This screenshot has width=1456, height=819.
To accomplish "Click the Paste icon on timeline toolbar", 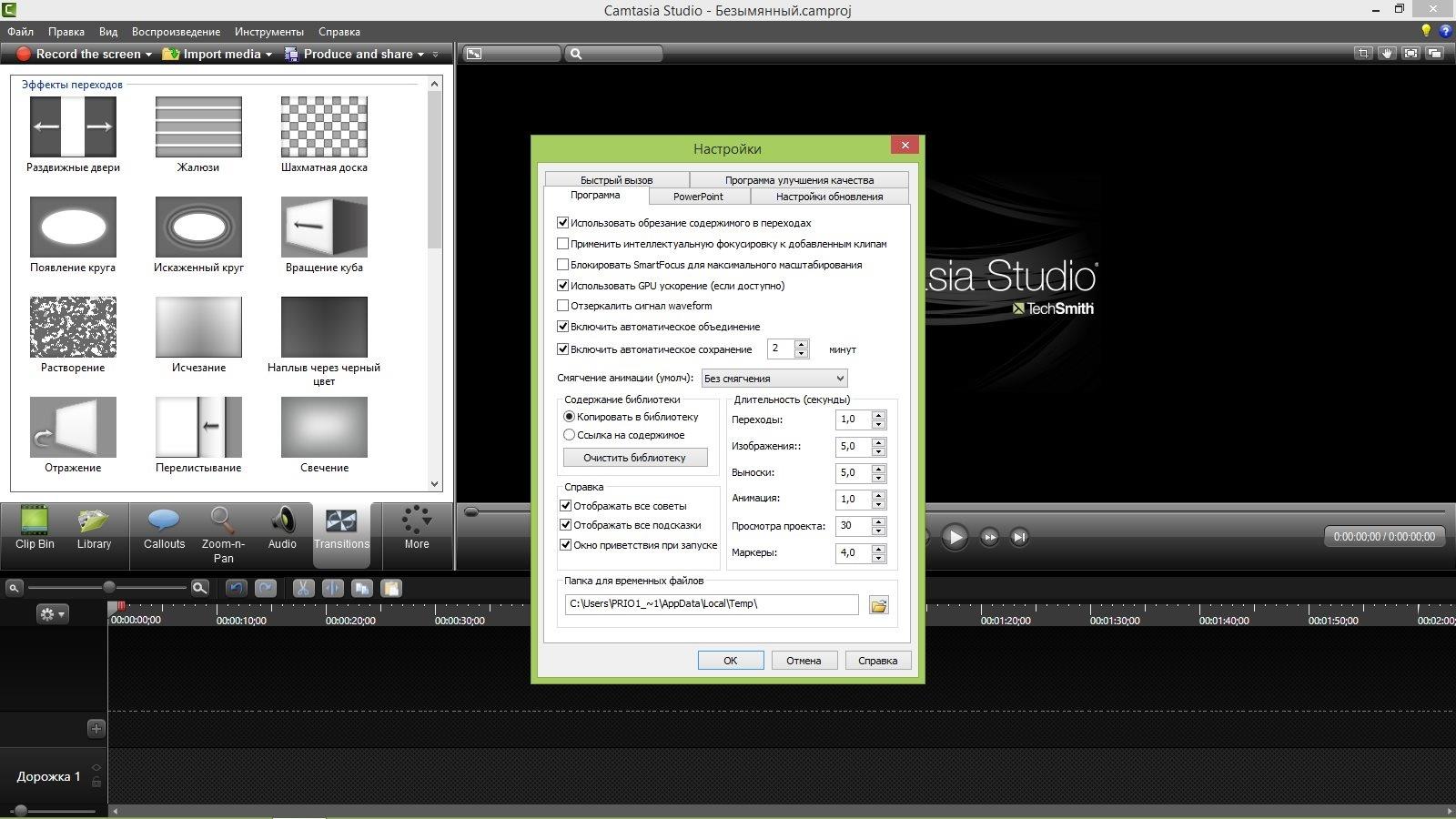I will pos(390,588).
